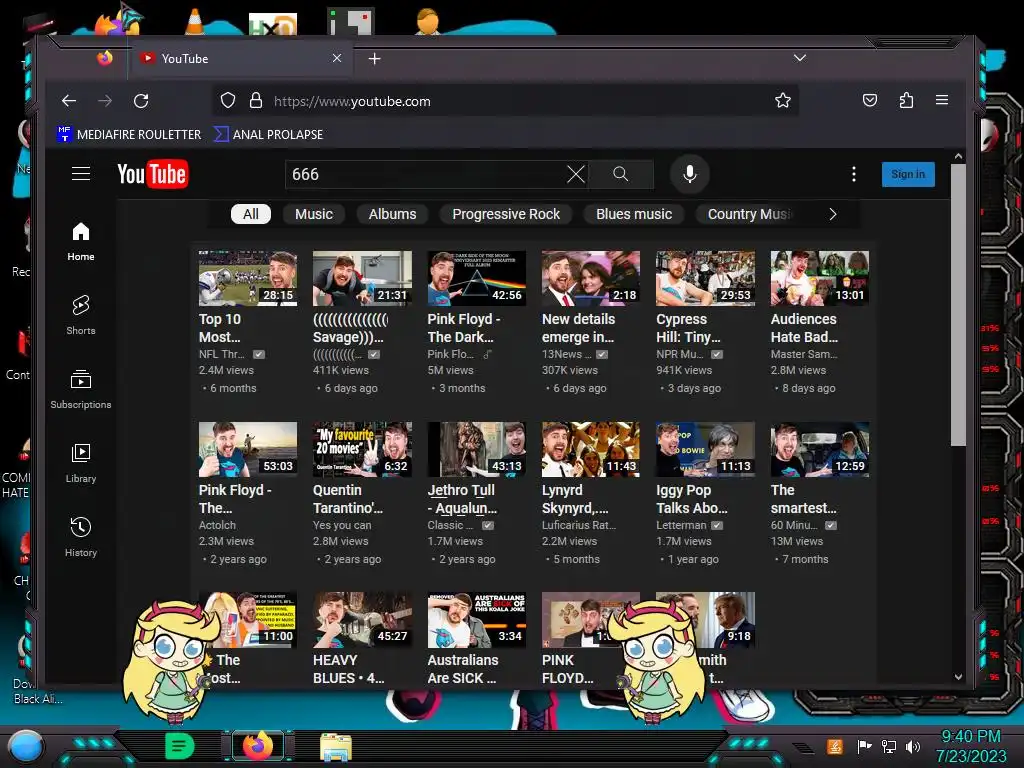This screenshot has height=768, width=1024.
Task: Open Jethro Tull Aqualung video title
Action: [462, 499]
